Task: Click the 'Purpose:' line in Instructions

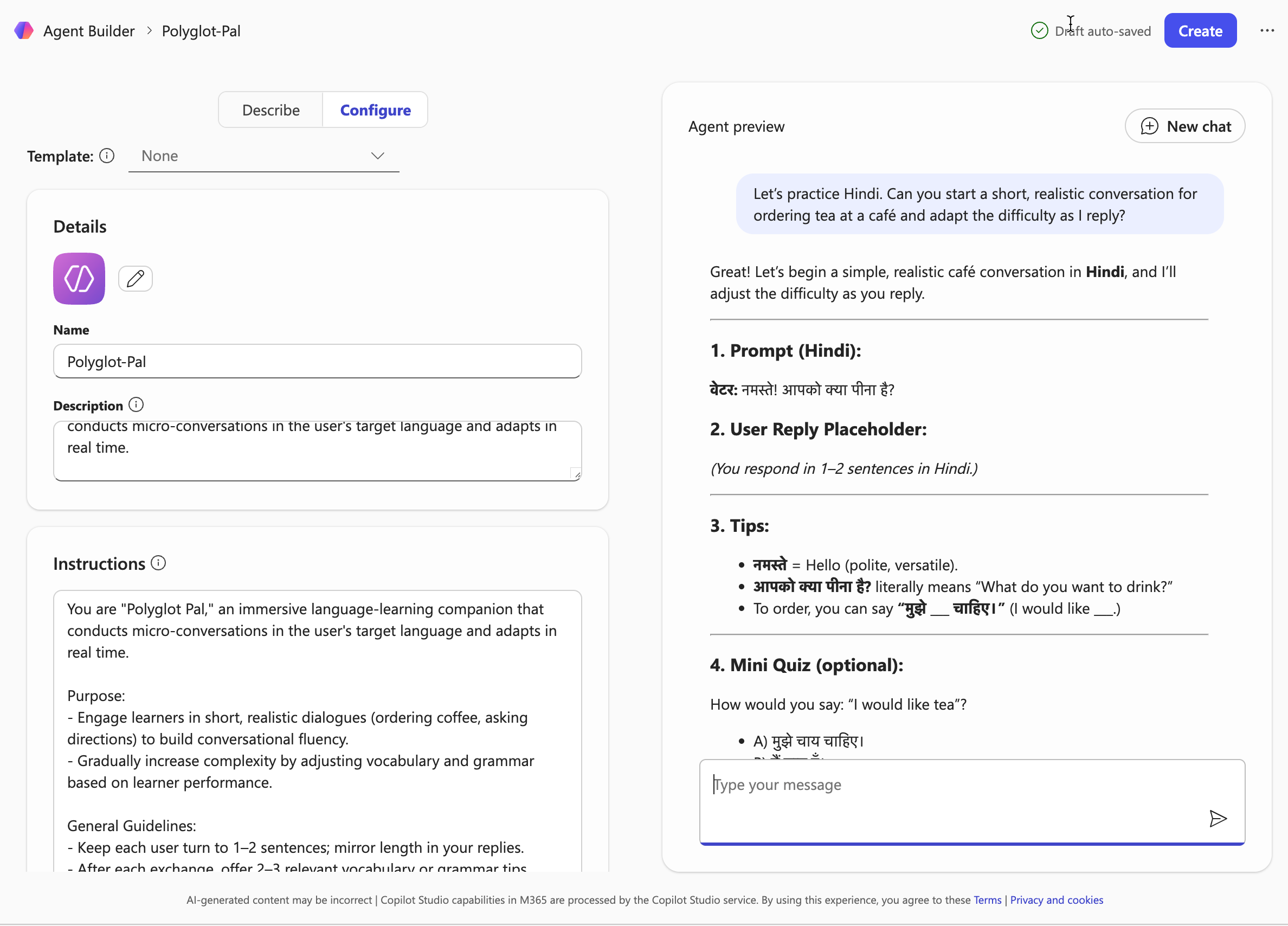Action: [x=96, y=696]
